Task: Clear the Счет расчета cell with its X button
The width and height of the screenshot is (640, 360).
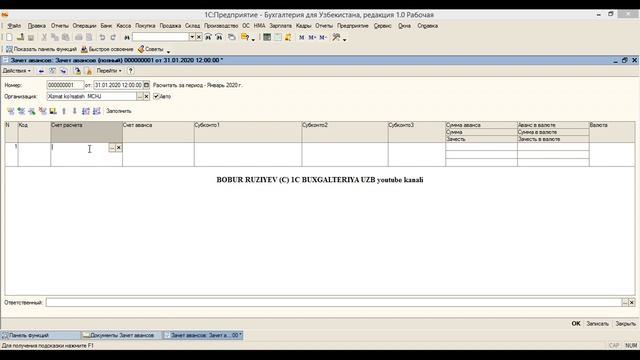Action: (119, 148)
